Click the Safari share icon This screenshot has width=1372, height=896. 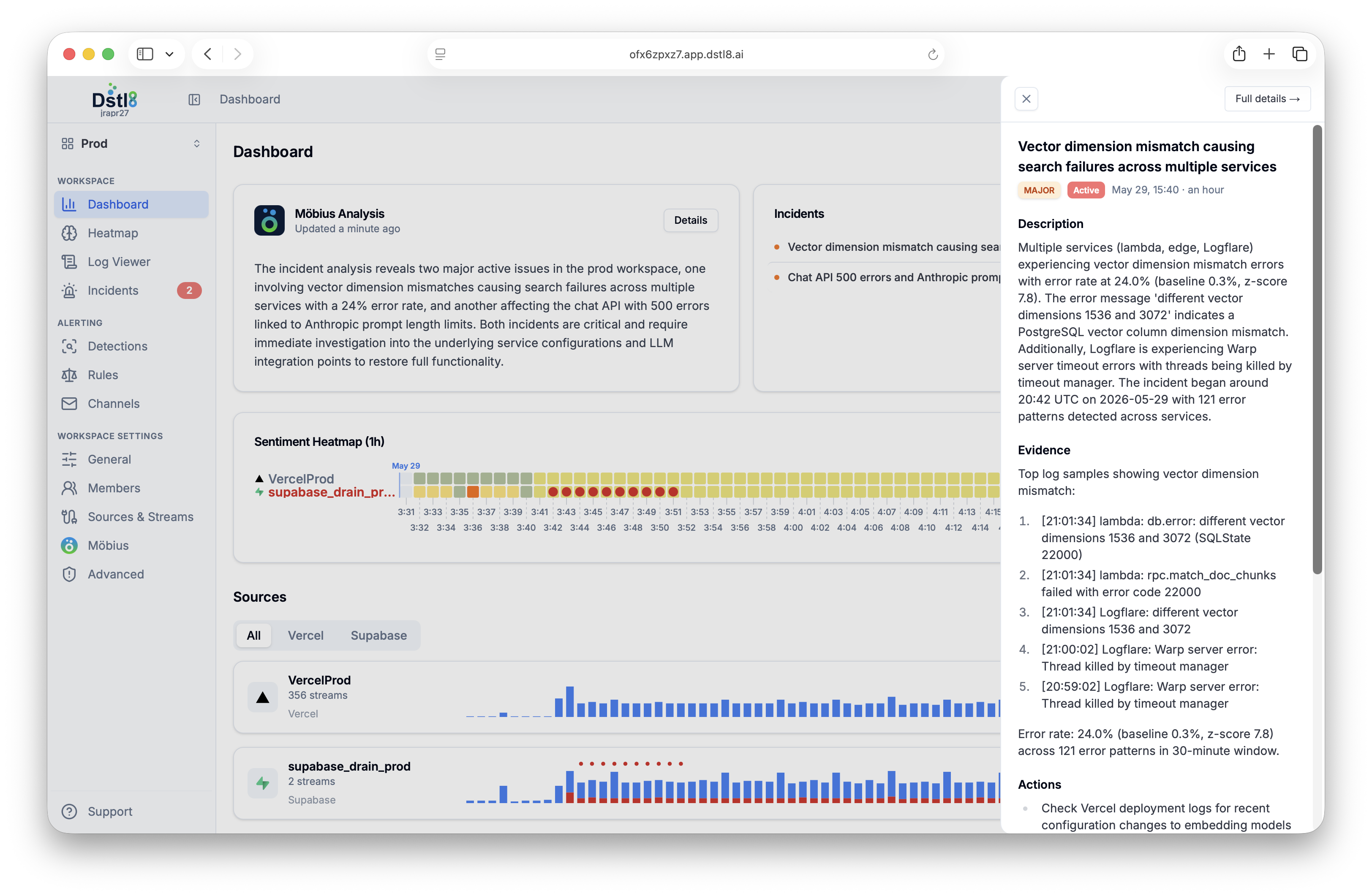coord(1239,54)
